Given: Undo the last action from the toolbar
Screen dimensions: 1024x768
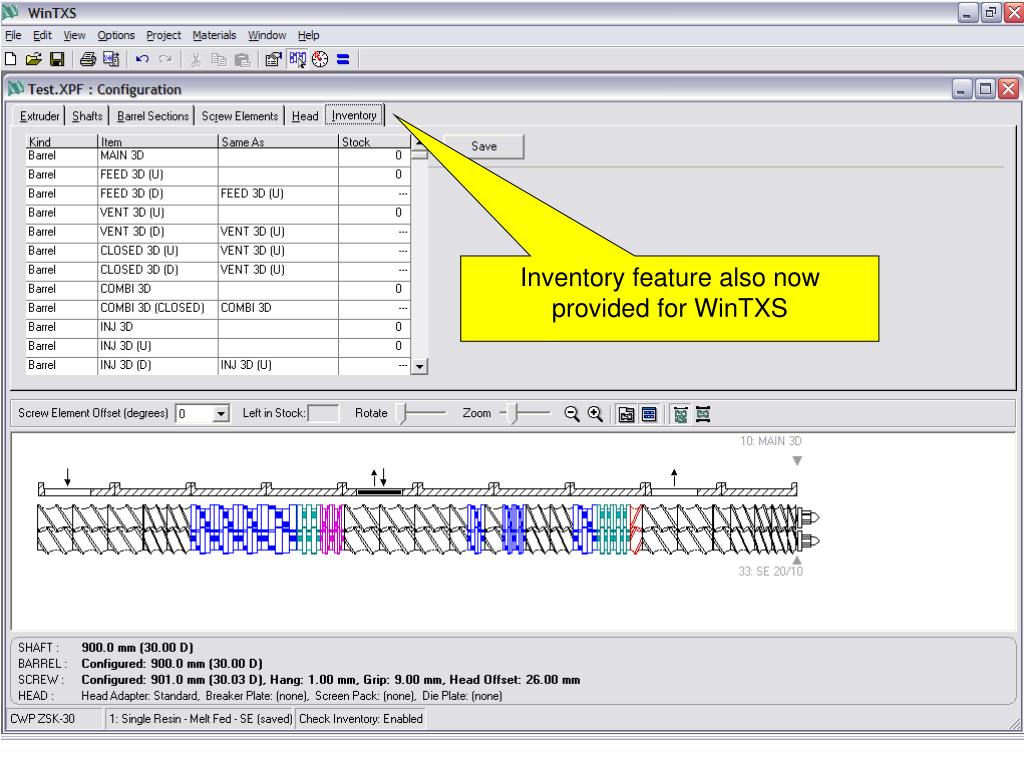Looking at the screenshot, I should click(x=142, y=59).
